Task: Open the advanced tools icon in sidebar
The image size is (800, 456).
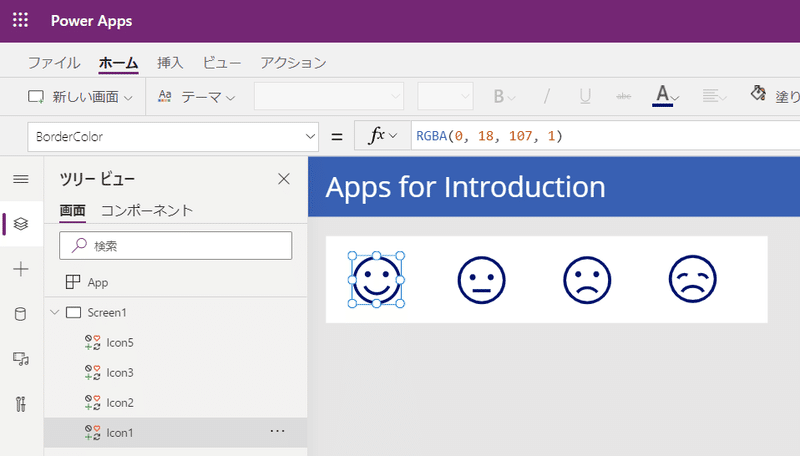Action: [x=21, y=404]
